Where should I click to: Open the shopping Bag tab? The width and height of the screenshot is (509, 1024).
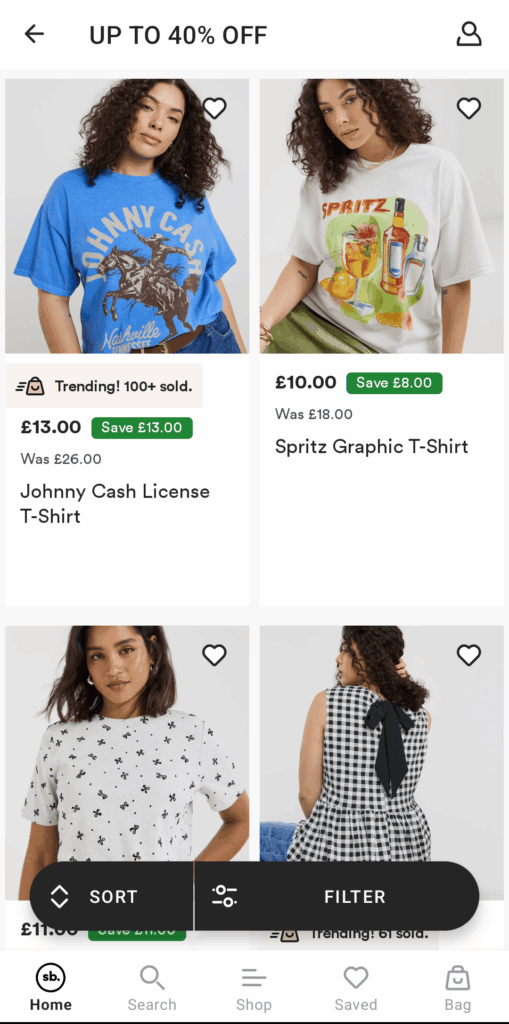(457, 987)
